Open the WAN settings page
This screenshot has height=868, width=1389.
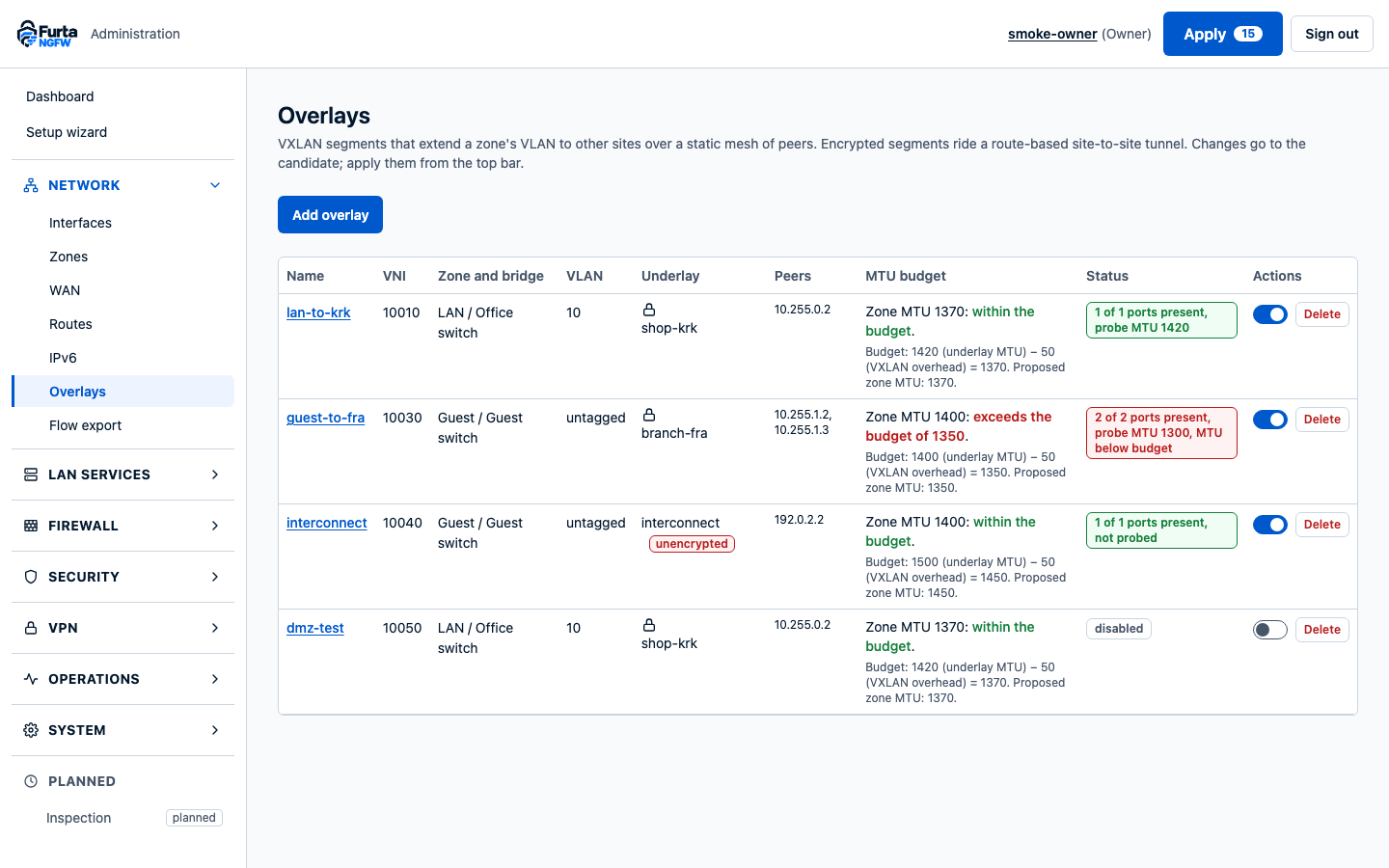point(123,290)
